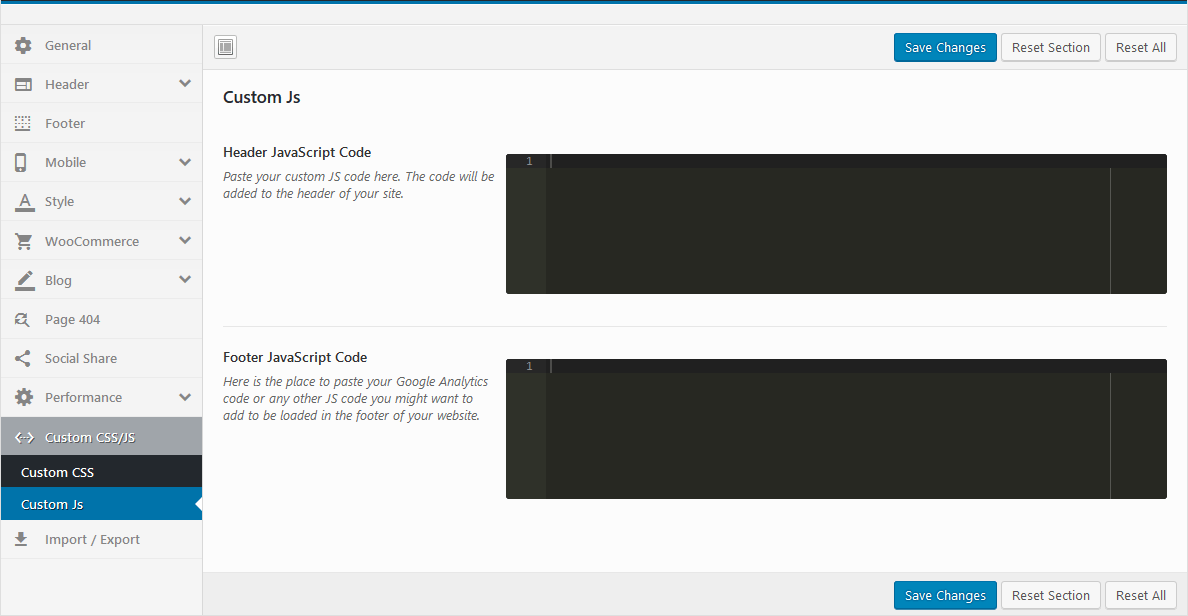The image size is (1188, 616).
Task: Click the Footer grid icon
Action: 23,124
